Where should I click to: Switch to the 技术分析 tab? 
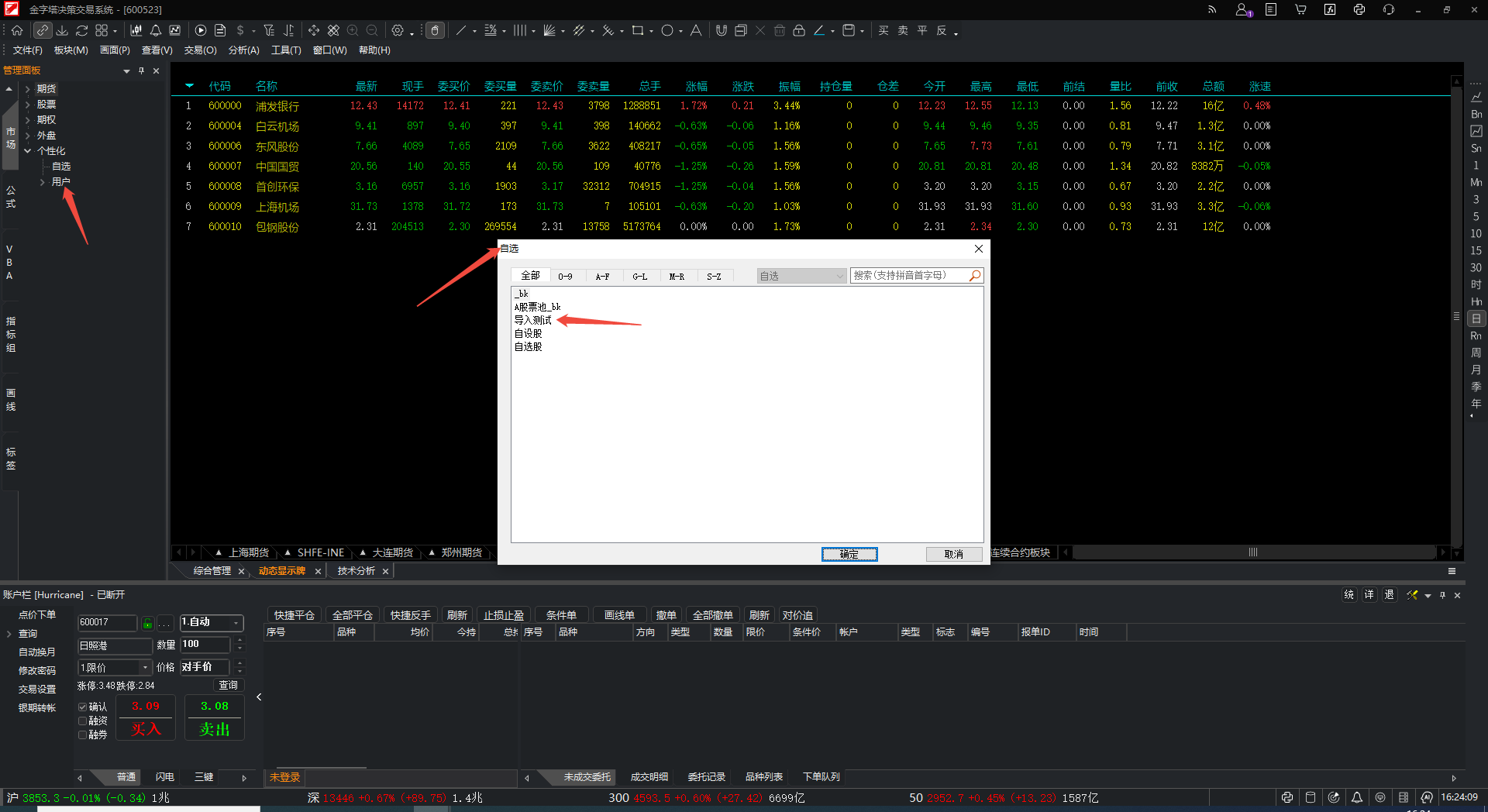[356, 571]
